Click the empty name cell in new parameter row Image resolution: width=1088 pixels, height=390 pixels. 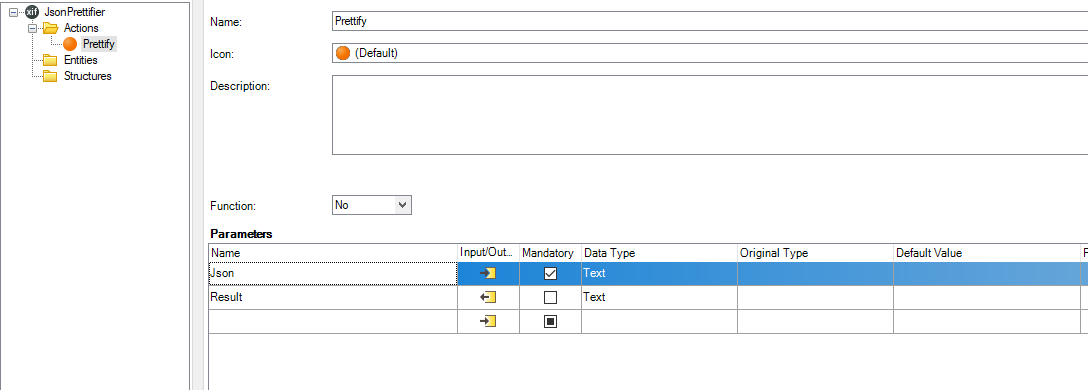click(x=333, y=321)
